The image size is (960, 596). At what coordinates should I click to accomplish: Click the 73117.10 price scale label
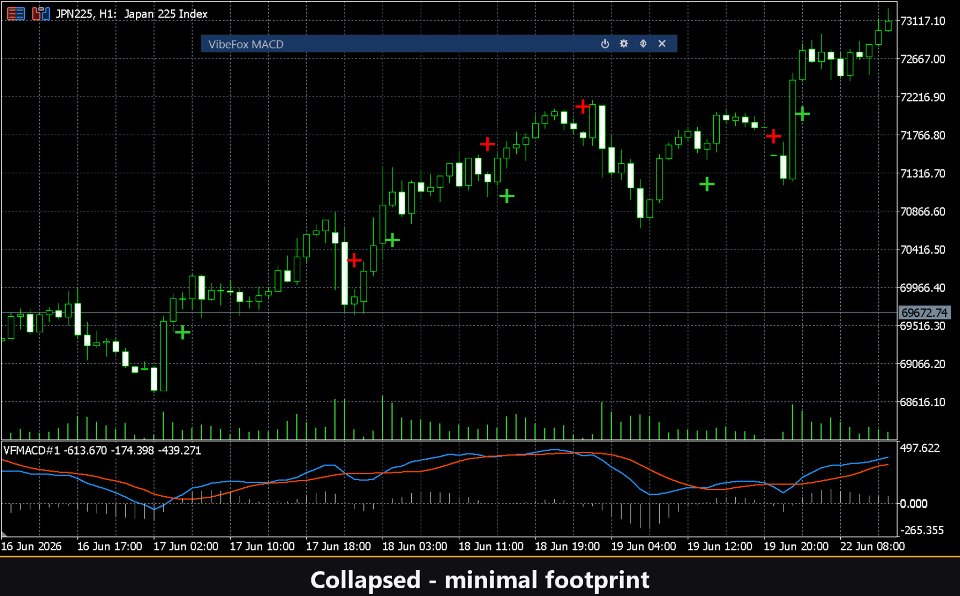click(923, 21)
